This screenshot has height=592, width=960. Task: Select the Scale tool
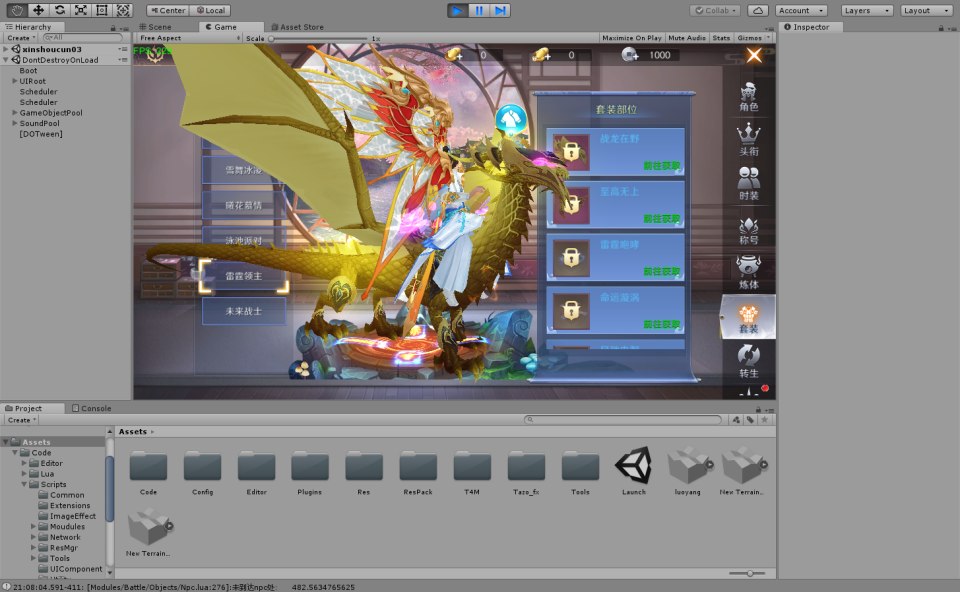coord(81,10)
